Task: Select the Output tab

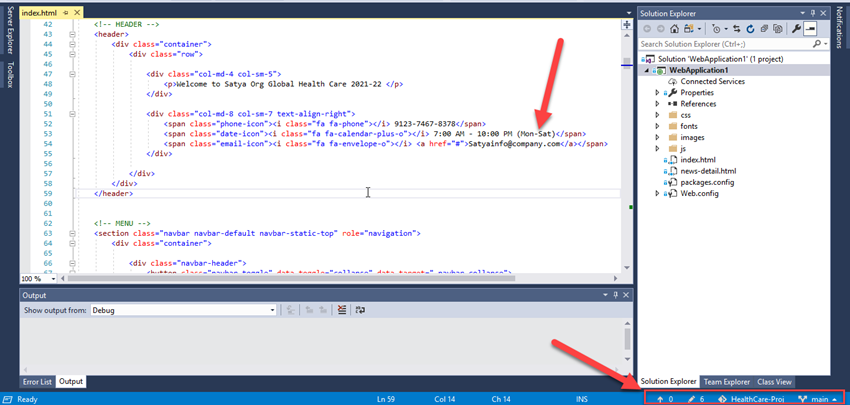Action: coord(71,382)
